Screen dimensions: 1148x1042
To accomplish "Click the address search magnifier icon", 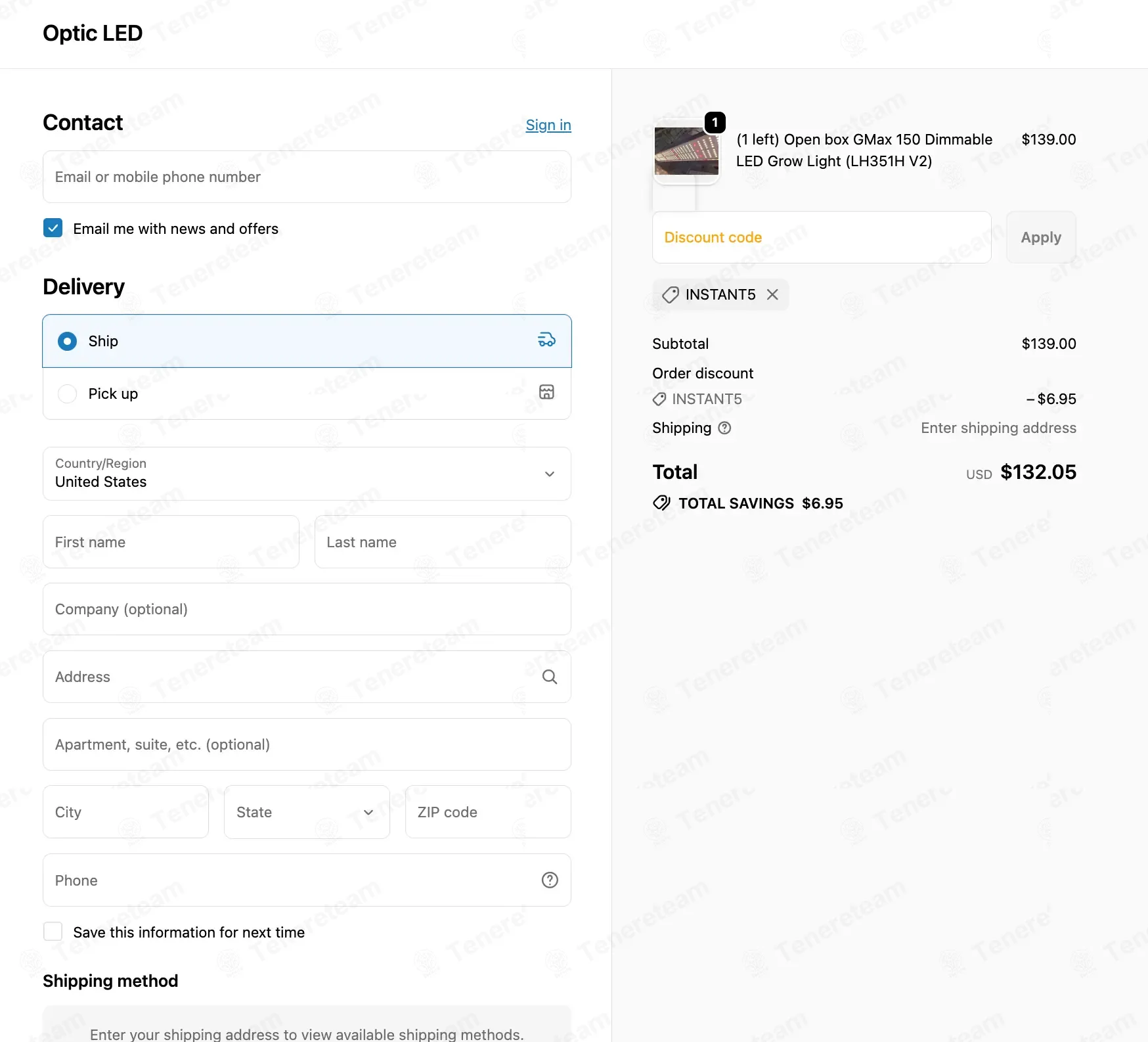I will [x=550, y=677].
